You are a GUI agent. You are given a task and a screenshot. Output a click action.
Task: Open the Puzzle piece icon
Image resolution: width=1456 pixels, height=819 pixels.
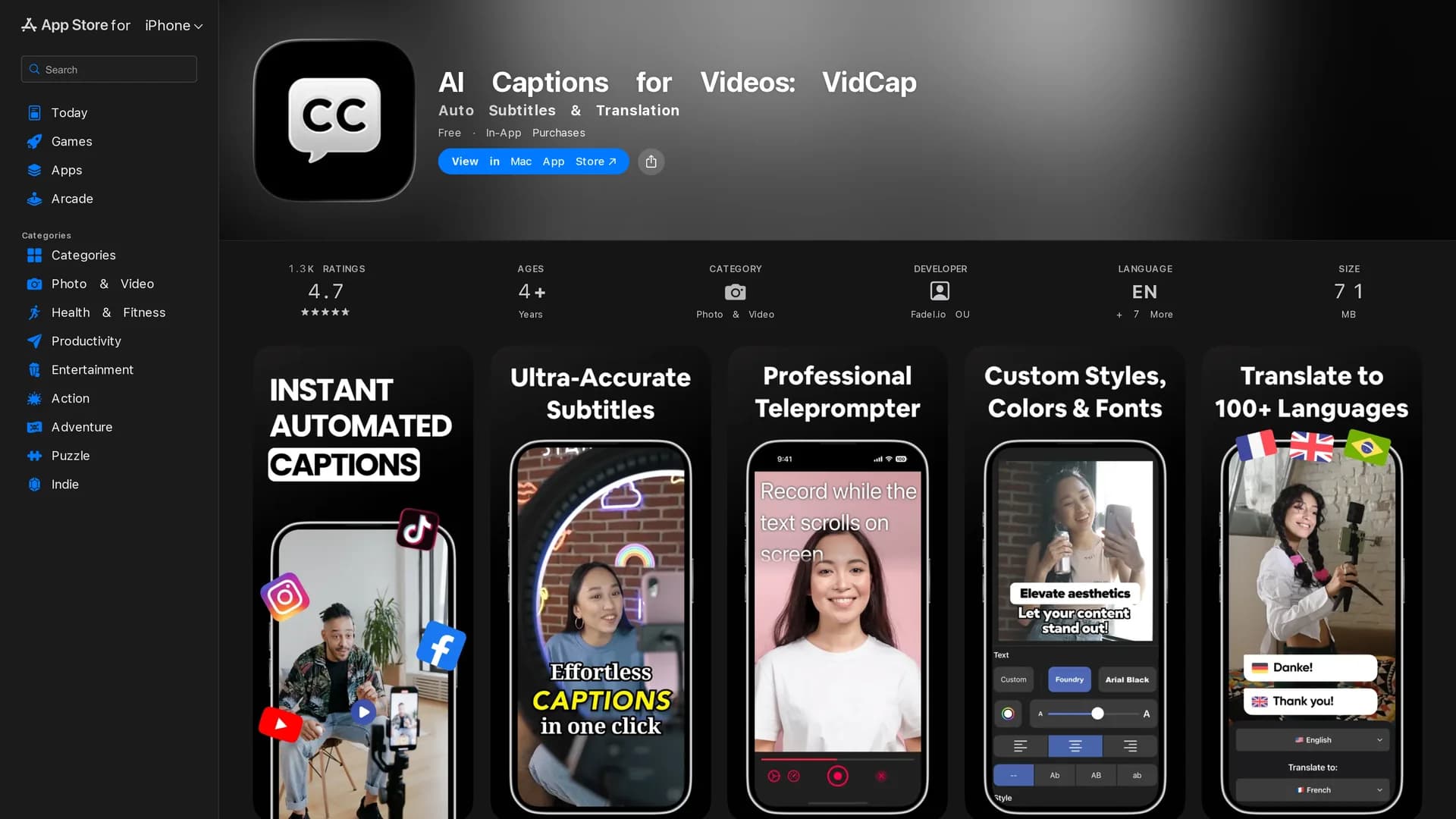point(34,457)
